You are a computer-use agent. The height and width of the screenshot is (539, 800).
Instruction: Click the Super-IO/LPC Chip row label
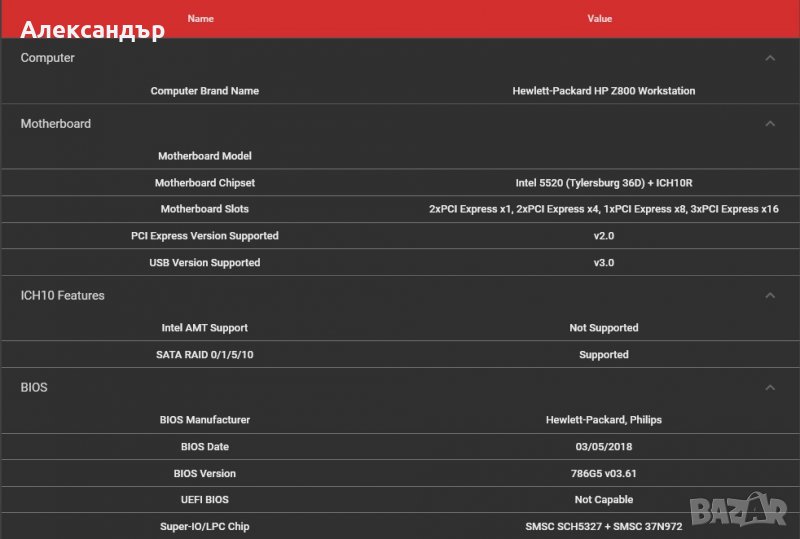tap(204, 526)
